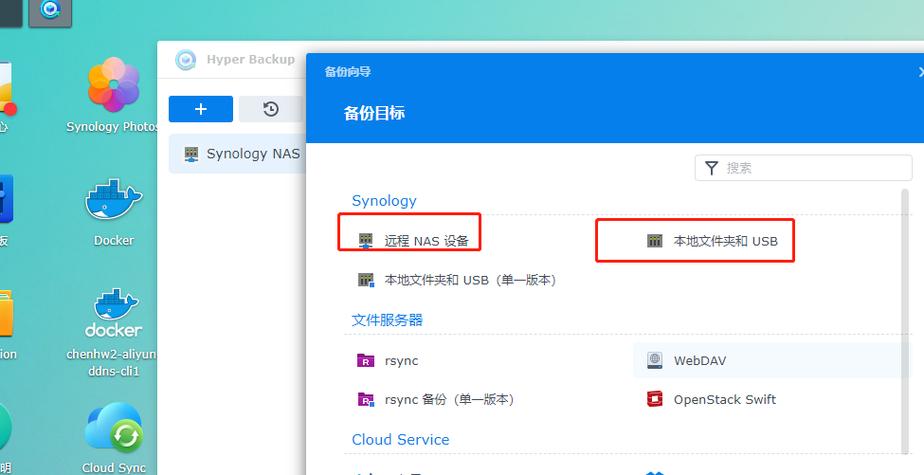Image resolution: width=924 pixels, height=475 pixels.
Task: Click the Hyper Backup window title icon
Action: coord(186,60)
